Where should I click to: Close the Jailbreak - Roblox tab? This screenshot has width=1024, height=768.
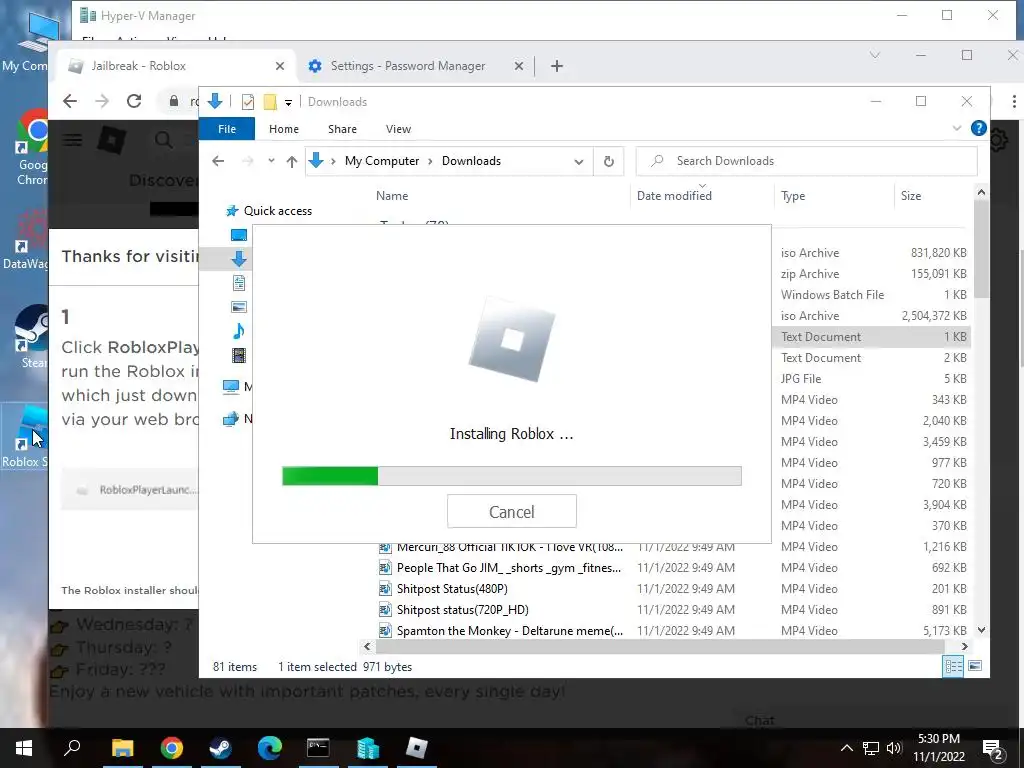click(x=280, y=66)
